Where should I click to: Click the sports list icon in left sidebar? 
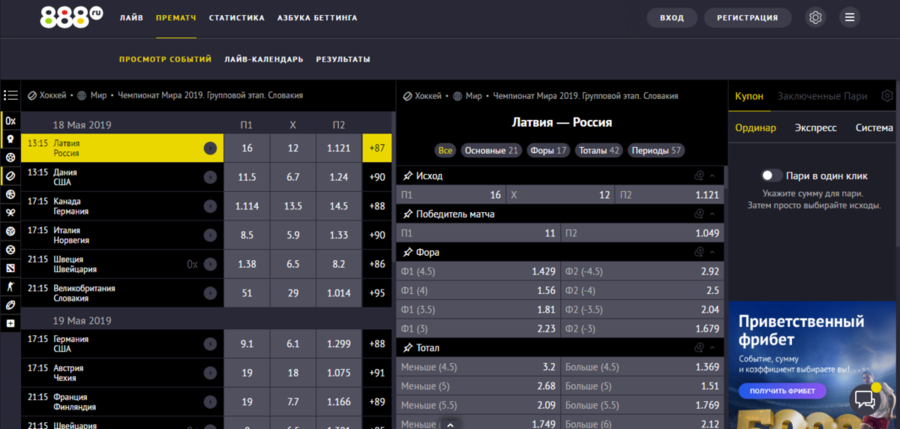click(10, 96)
